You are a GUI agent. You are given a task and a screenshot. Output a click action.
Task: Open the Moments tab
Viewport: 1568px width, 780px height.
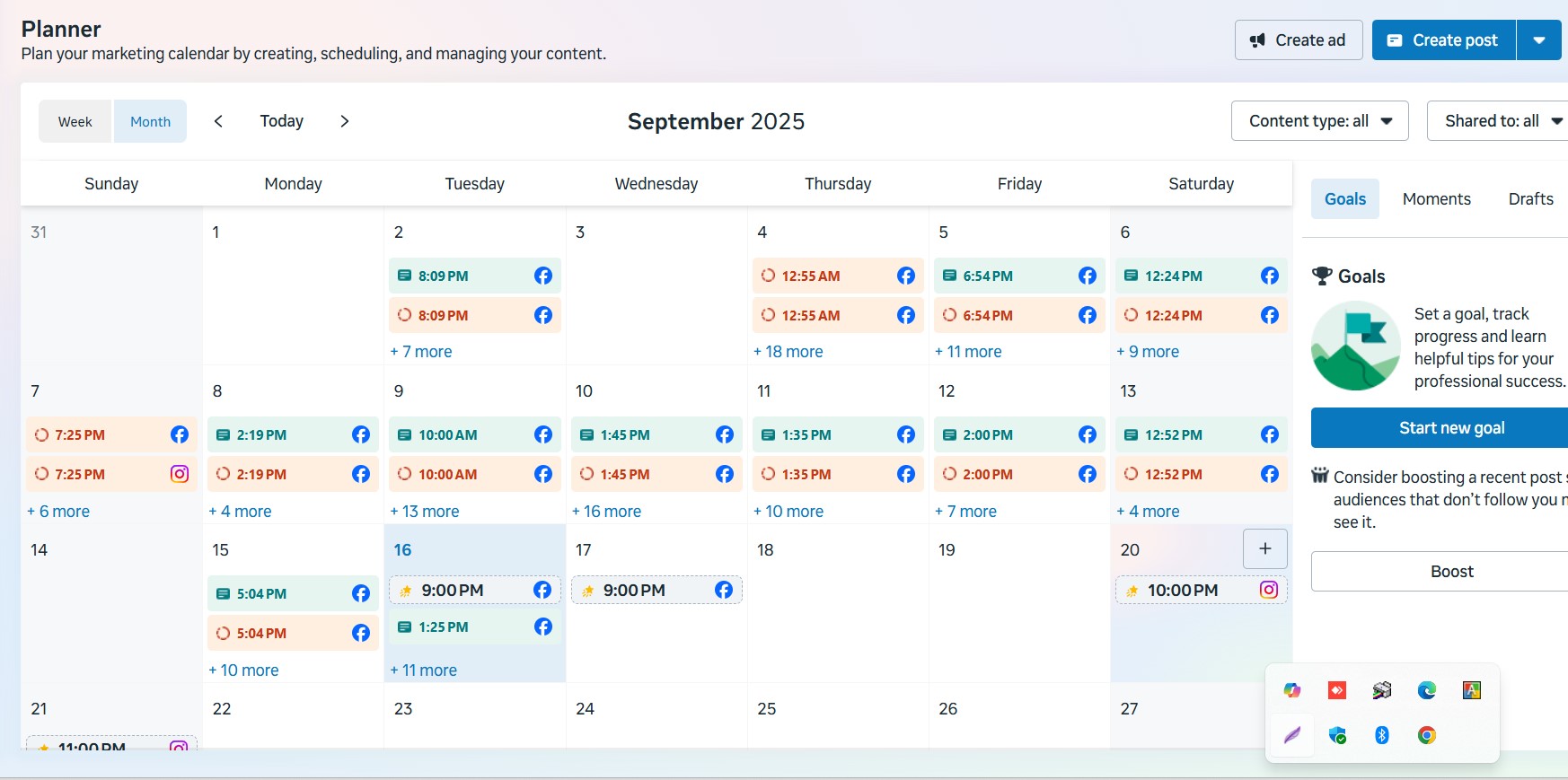click(1436, 199)
